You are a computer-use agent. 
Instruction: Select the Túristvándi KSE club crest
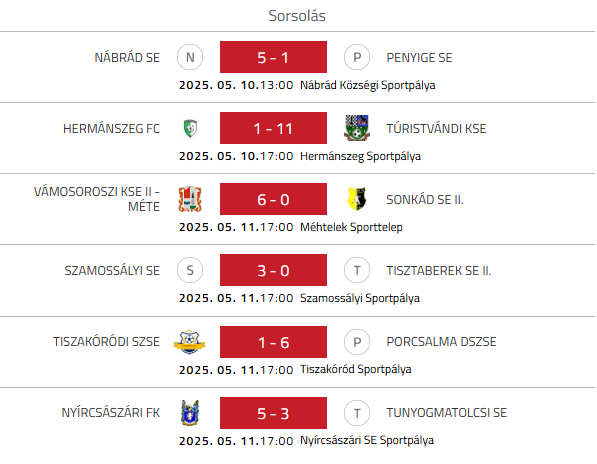(x=357, y=128)
